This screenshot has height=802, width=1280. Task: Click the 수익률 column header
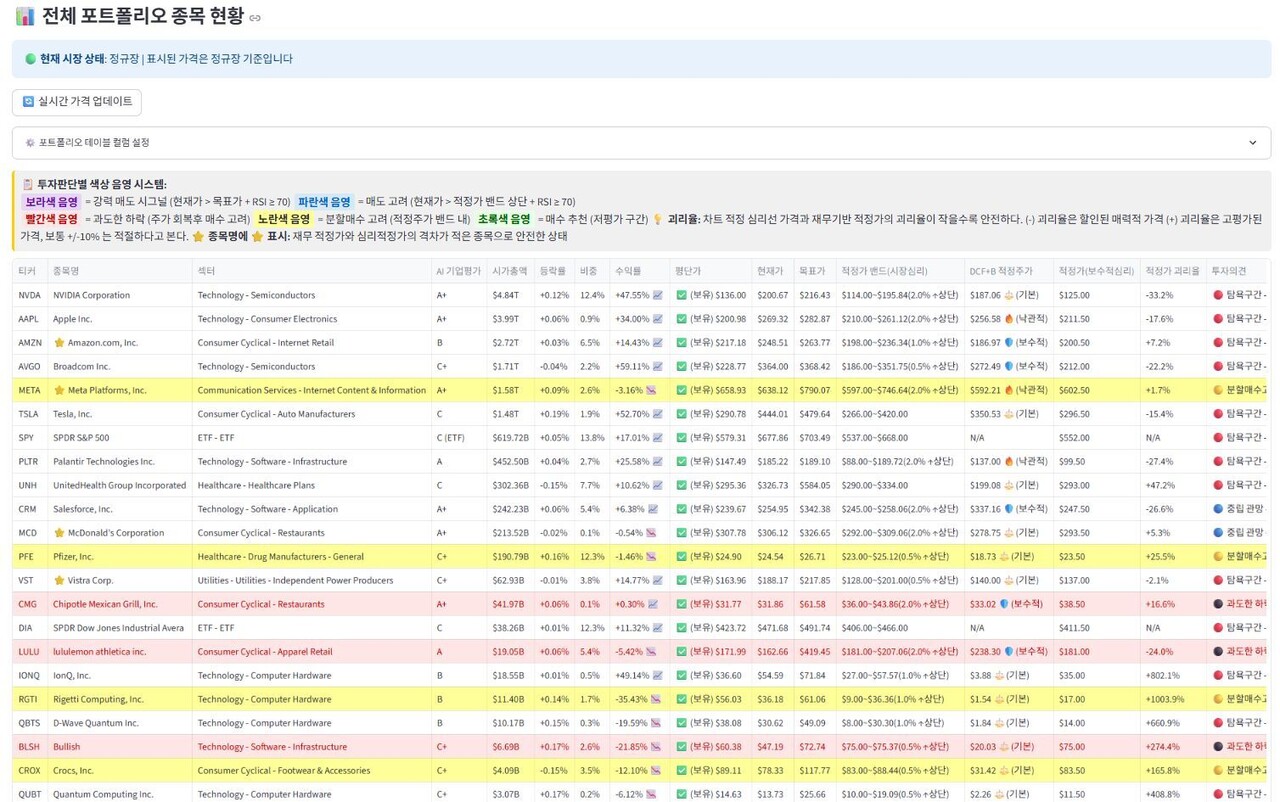tap(628, 271)
